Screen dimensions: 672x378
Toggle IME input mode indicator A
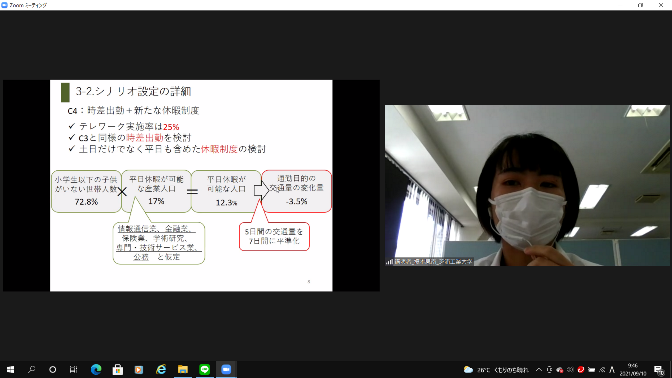(612, 369)
